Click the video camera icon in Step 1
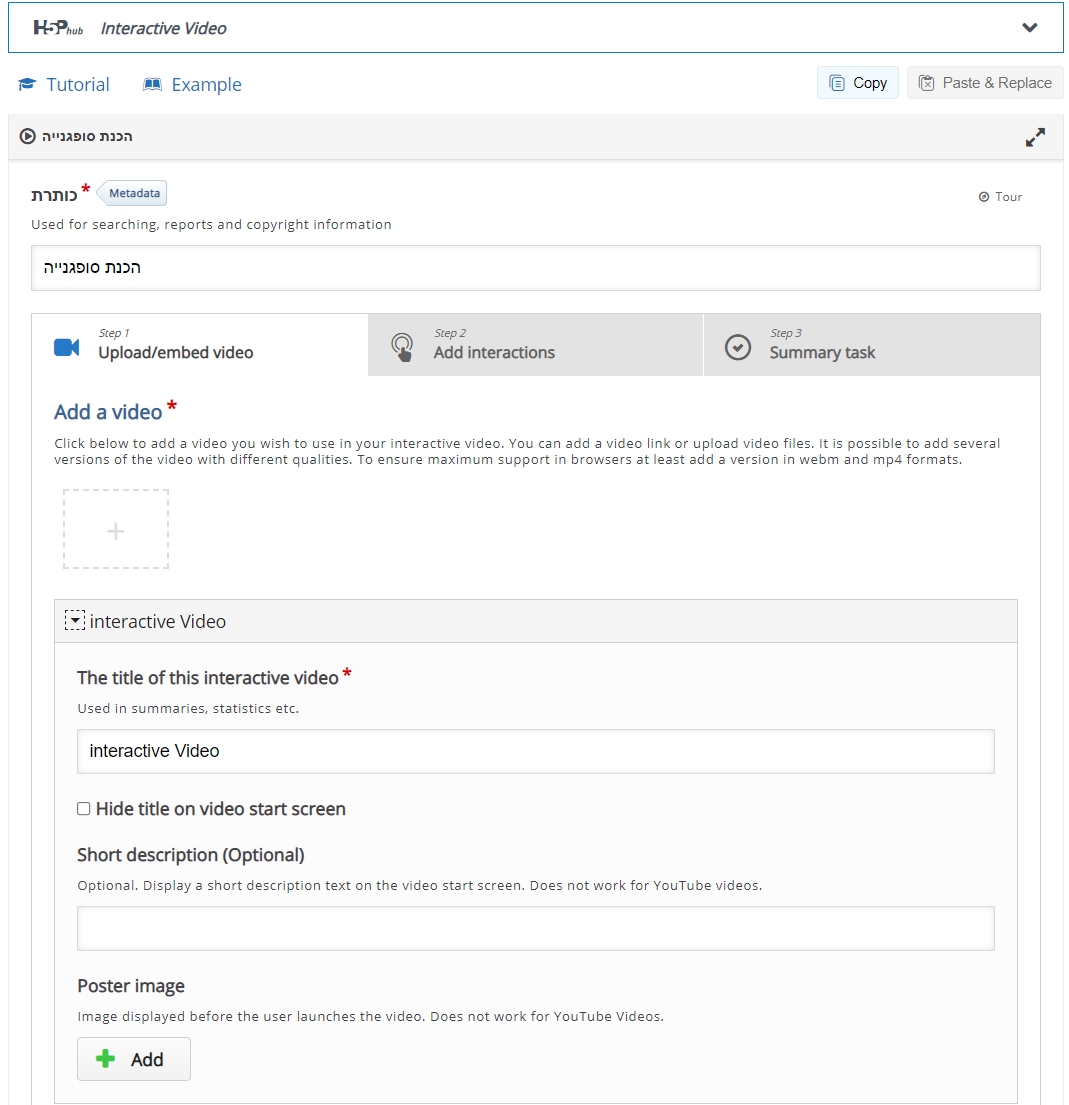1069x1105 pixels. [66, 347]
